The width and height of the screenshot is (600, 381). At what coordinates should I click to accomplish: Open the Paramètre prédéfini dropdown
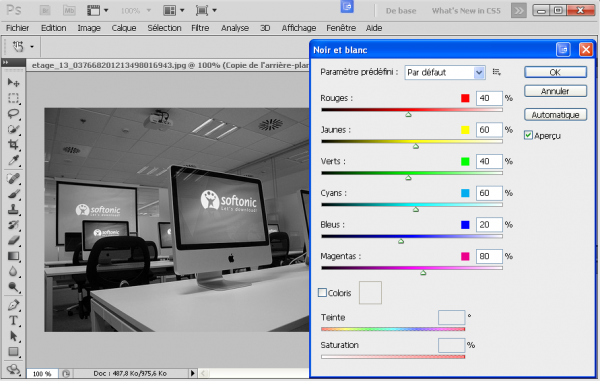[445, 72]
